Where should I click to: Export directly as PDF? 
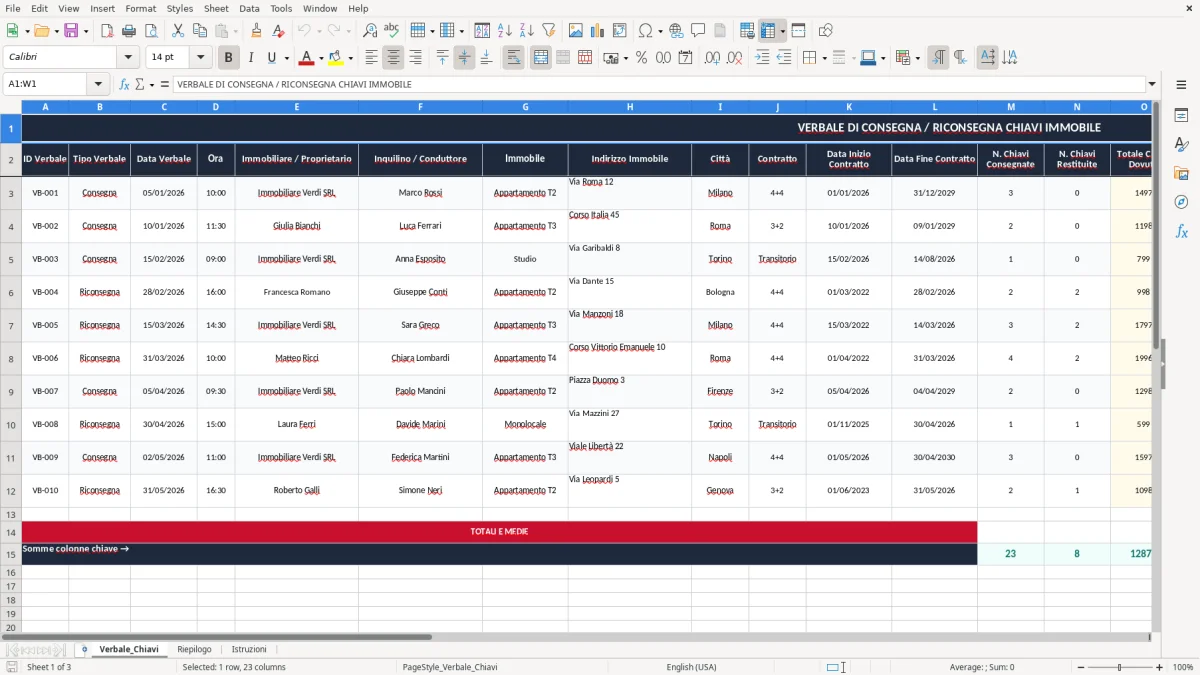(x=109, y=31)
